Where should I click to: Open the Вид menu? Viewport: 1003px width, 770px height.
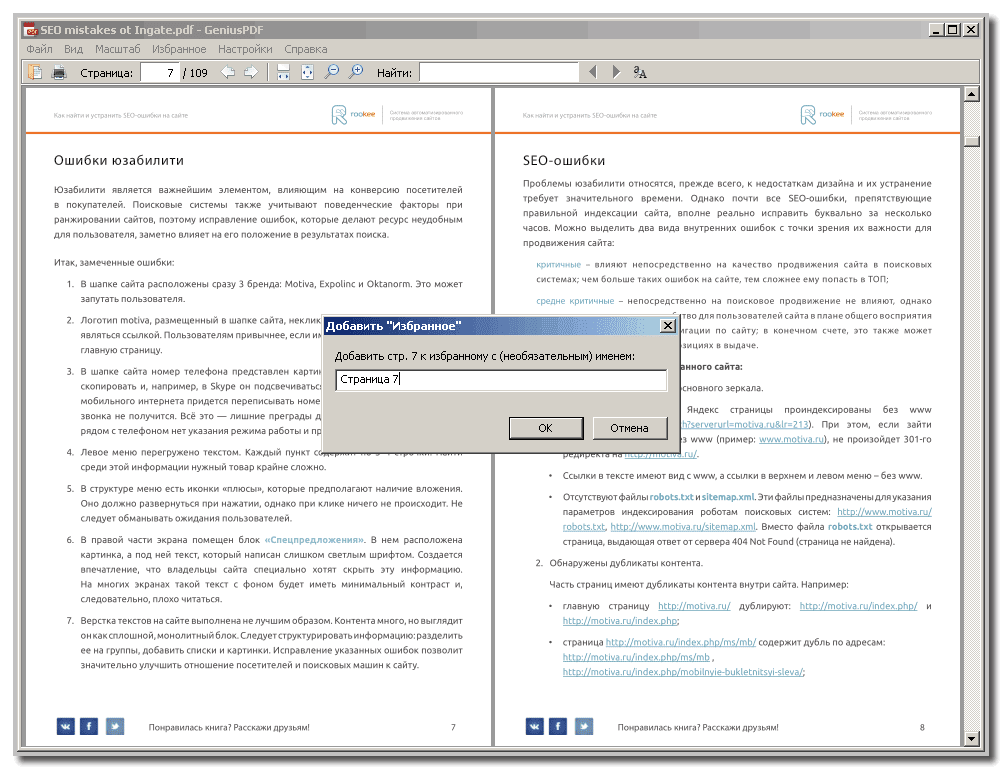74,49
